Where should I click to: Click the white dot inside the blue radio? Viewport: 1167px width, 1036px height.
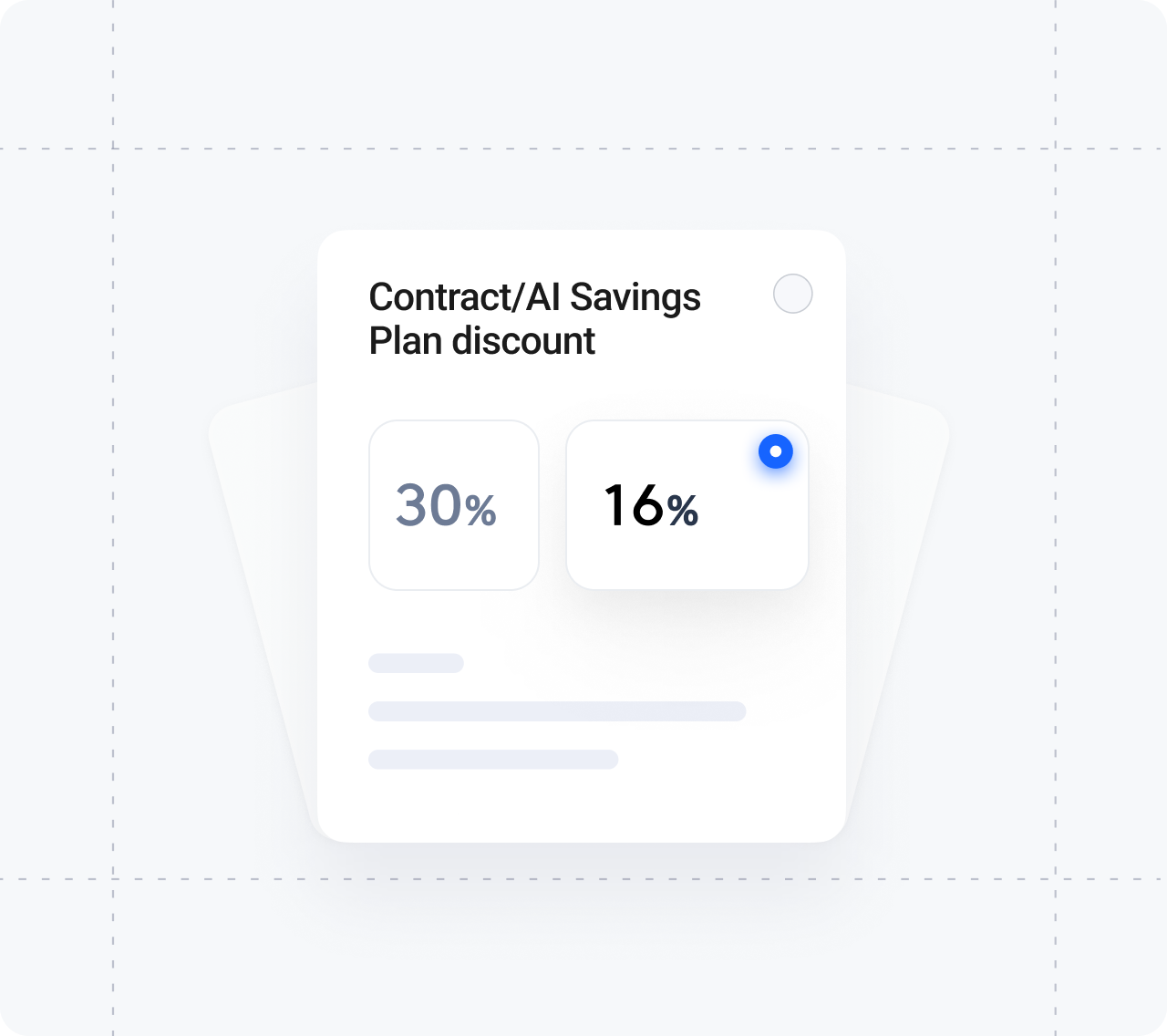[x=776, y=451]
